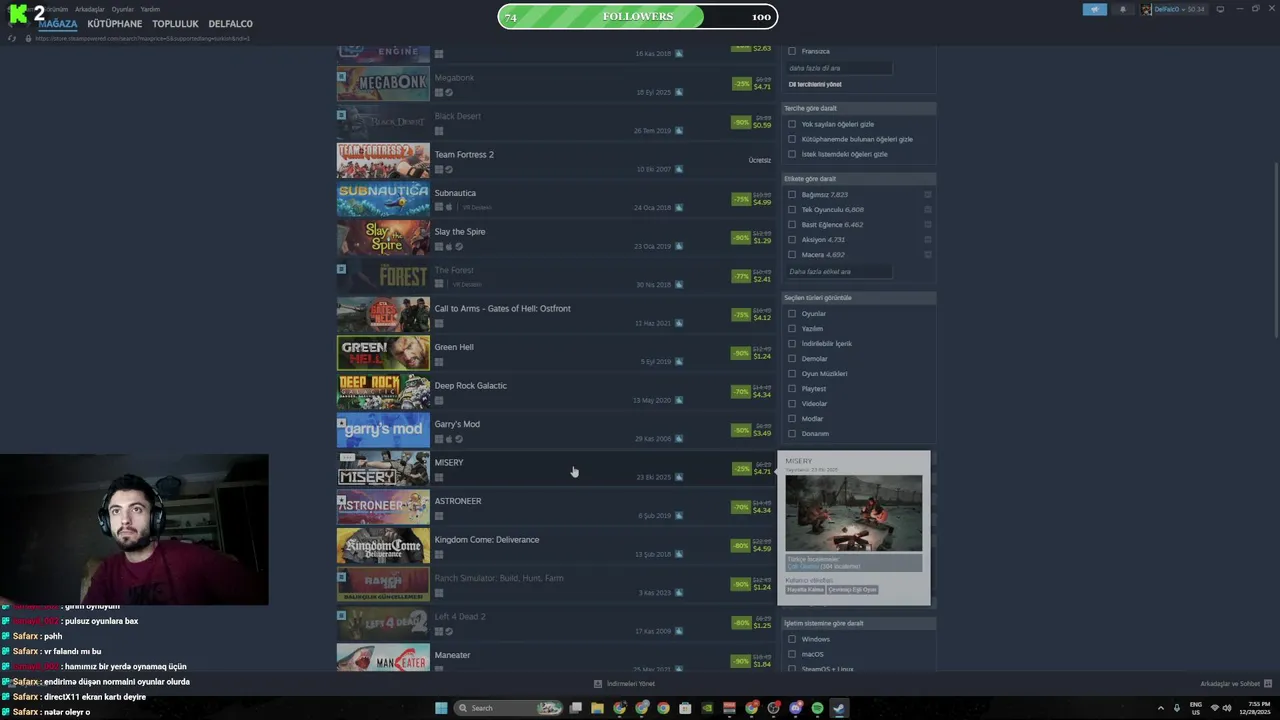Collapse the 'Tercihe göre daralt' section
The image size is (1280, 720).
point(859,108)
